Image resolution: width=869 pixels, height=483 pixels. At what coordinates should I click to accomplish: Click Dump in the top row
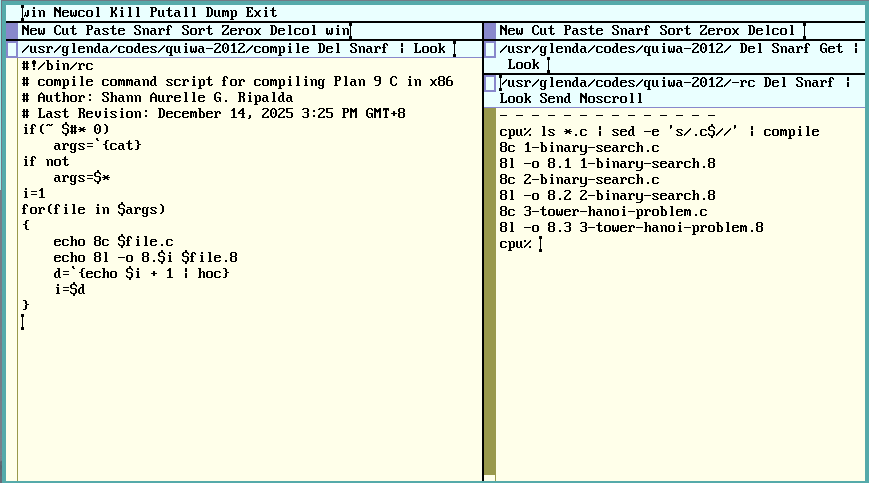[221, 12]
